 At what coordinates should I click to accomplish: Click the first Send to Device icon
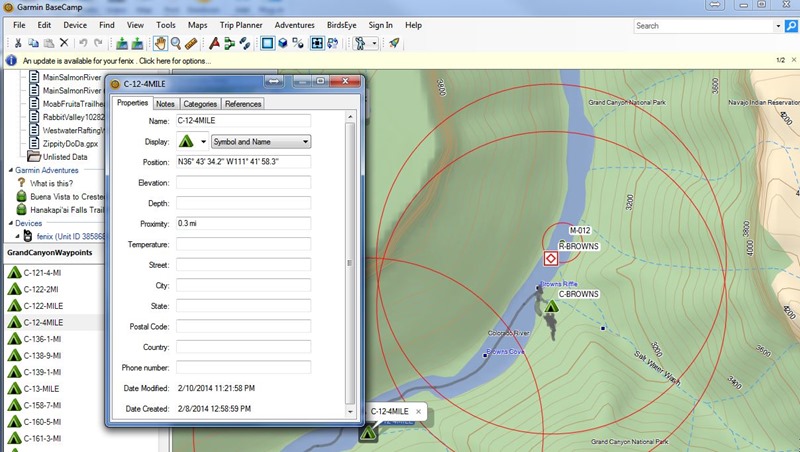[x=121, y=43]
